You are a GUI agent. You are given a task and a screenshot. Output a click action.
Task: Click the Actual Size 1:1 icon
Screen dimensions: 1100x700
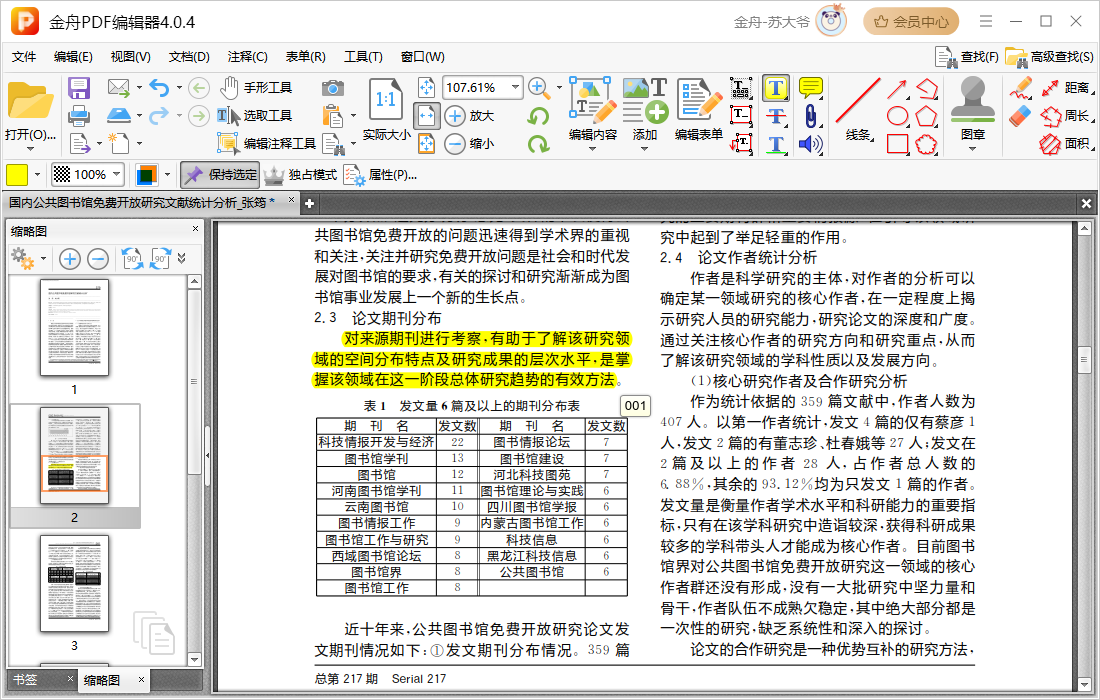386,99
